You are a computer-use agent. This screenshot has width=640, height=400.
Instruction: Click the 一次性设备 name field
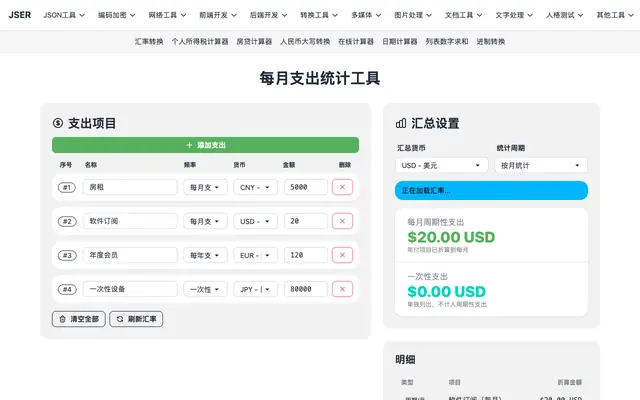coord(130,289)
